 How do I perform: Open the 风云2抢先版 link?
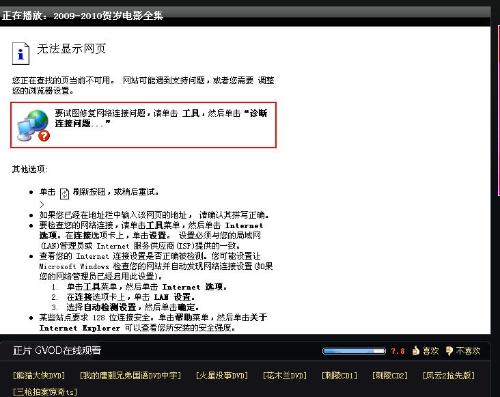448,376
